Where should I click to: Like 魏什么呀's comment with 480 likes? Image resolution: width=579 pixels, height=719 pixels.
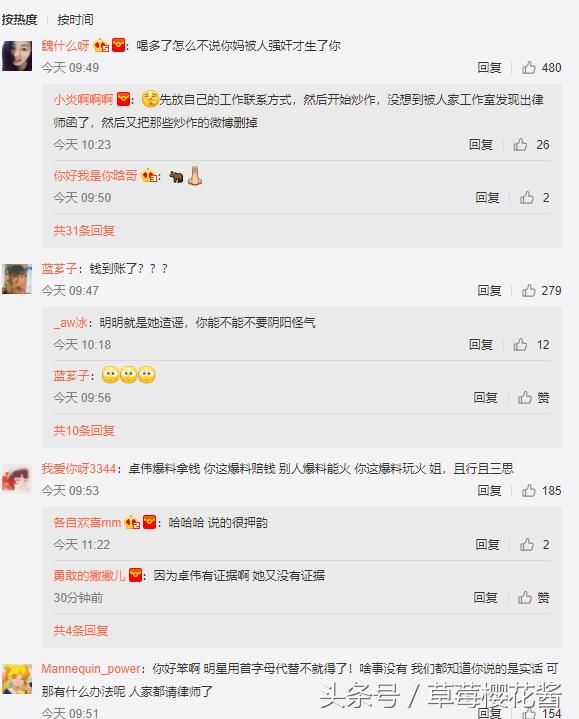coord(541,68)
